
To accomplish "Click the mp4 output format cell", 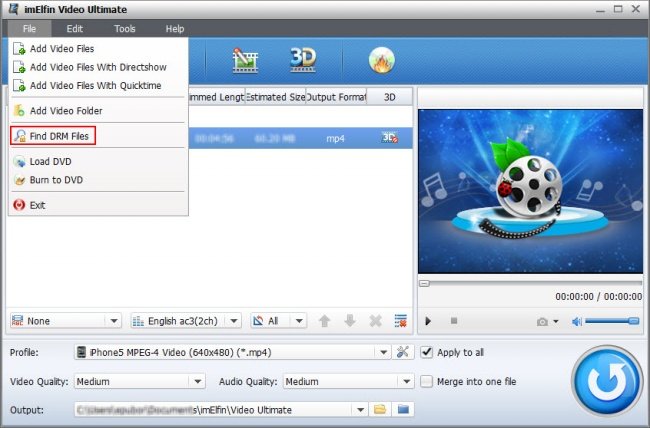I will (335, 139).
